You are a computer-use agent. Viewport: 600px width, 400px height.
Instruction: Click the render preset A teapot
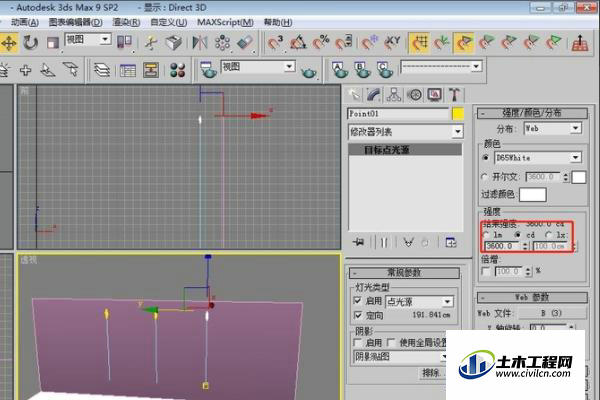click(339, 70)
